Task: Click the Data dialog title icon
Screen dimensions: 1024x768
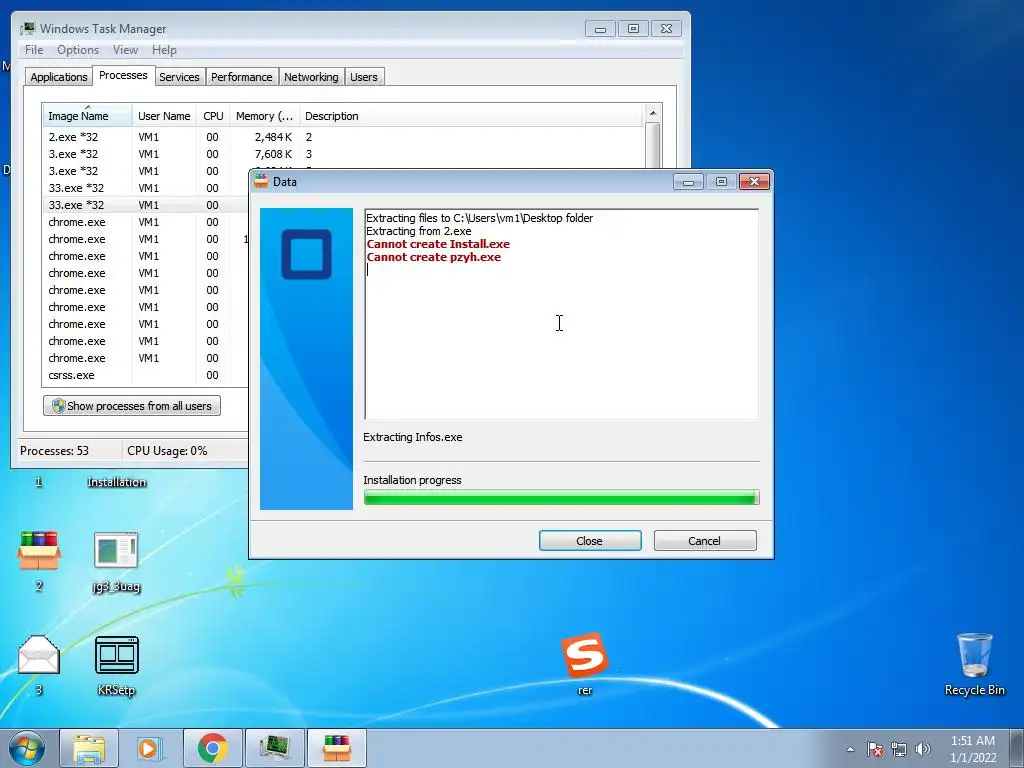Action: [261, 182]
